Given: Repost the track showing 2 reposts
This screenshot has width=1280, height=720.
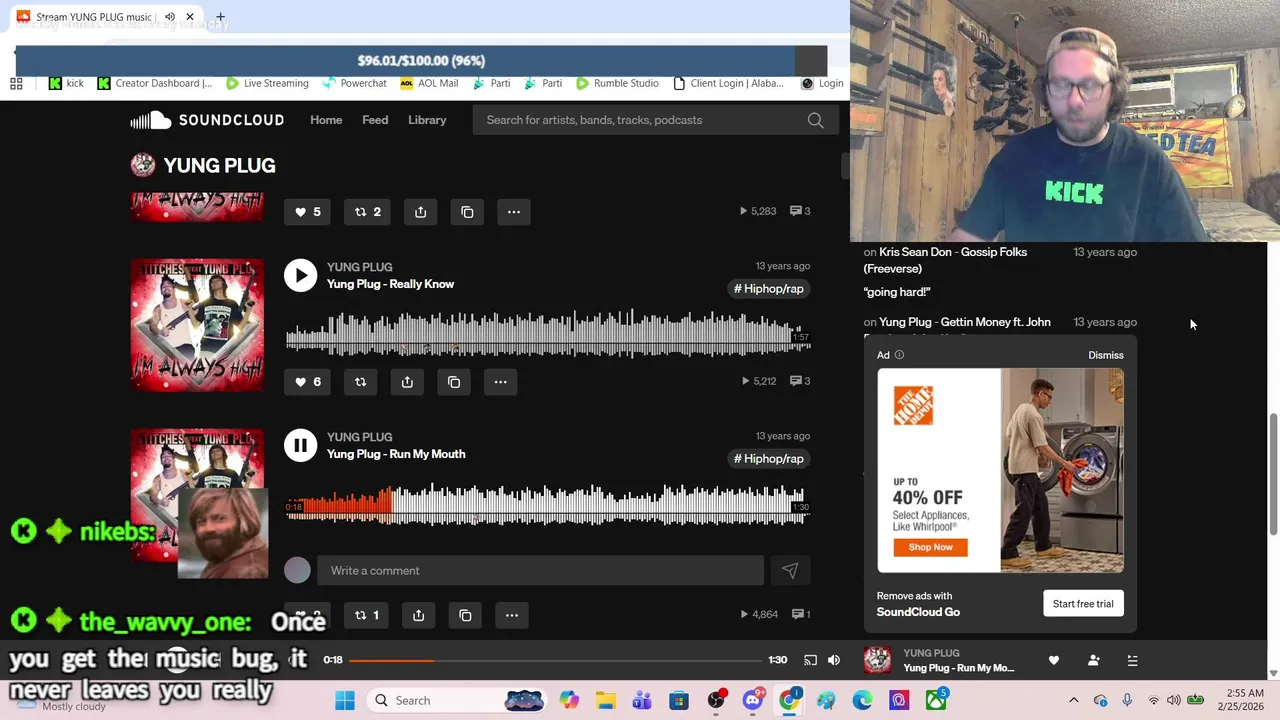Looking at the screenshot, I should click(367, 211).
